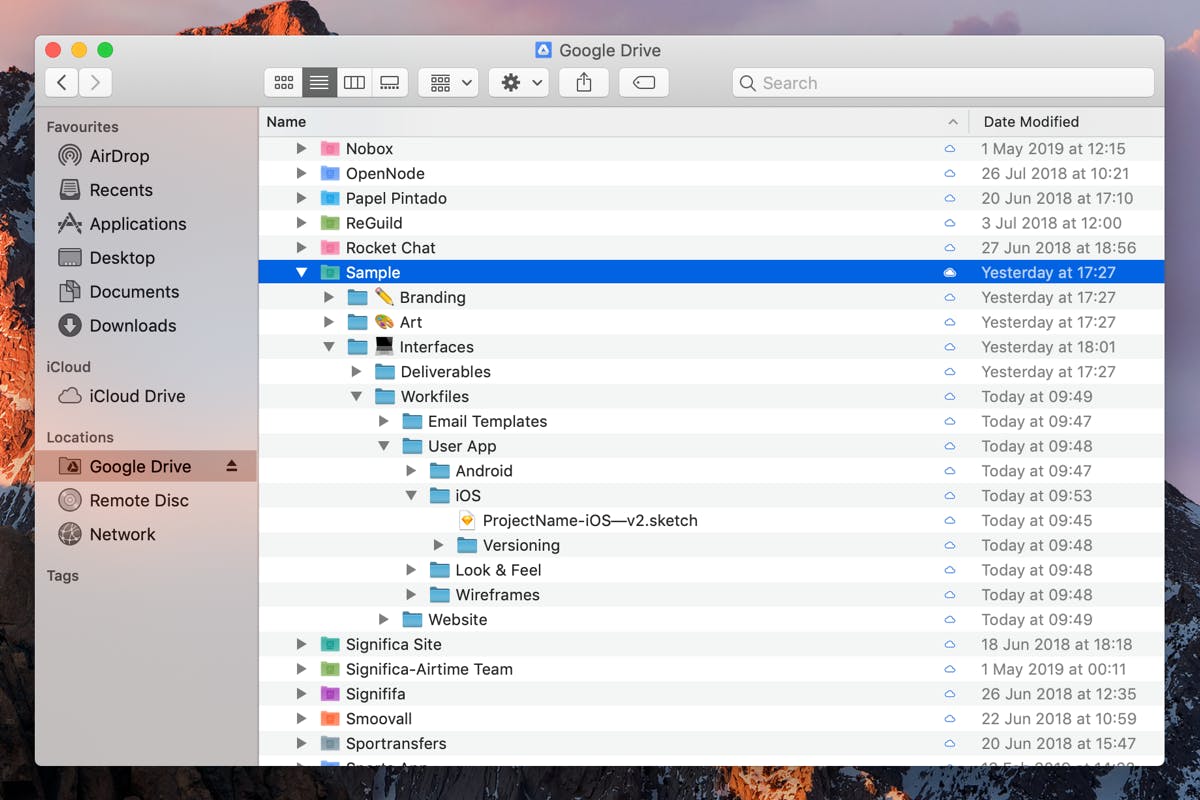Expand the Art folder
This screenshot has height=800, width=1200.
click(x=329, y=322)
